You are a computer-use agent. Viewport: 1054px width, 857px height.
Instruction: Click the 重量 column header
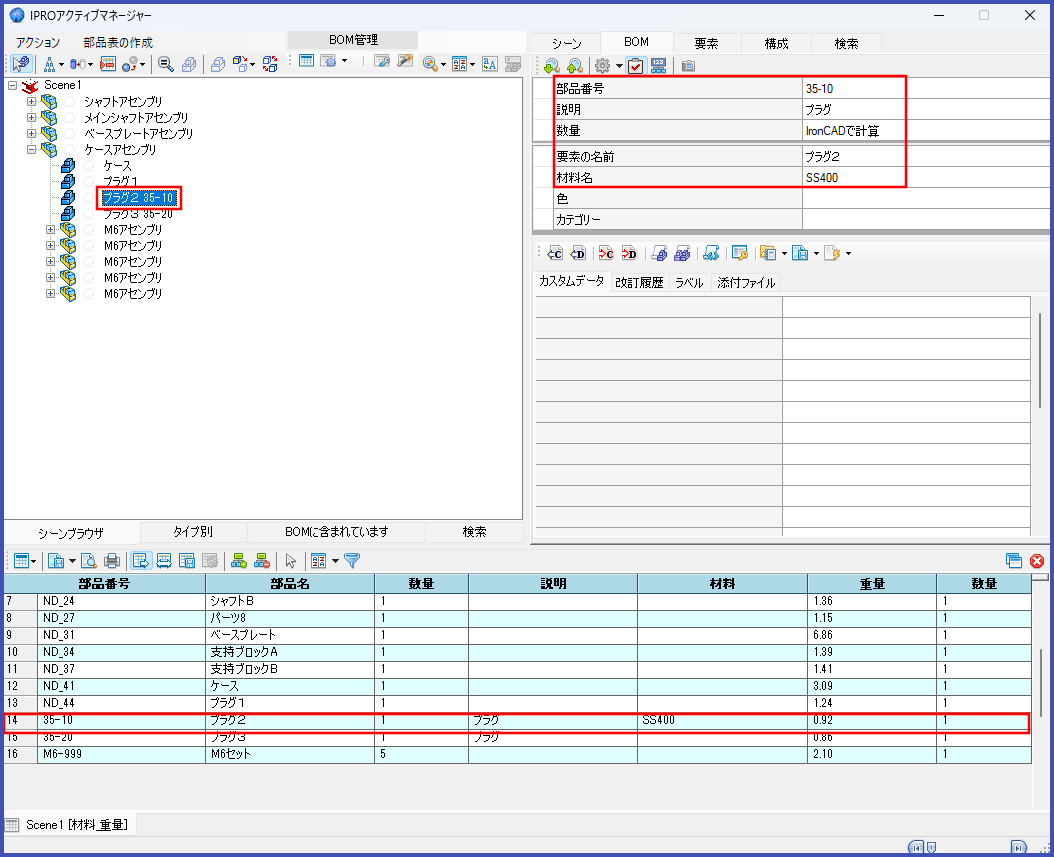point(871,584)
